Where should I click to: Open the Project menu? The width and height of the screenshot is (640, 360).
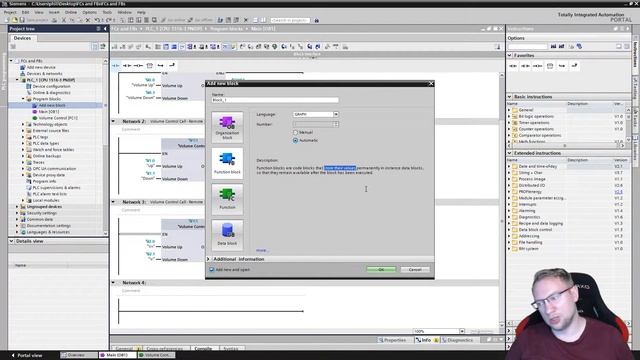click(10, 12)
